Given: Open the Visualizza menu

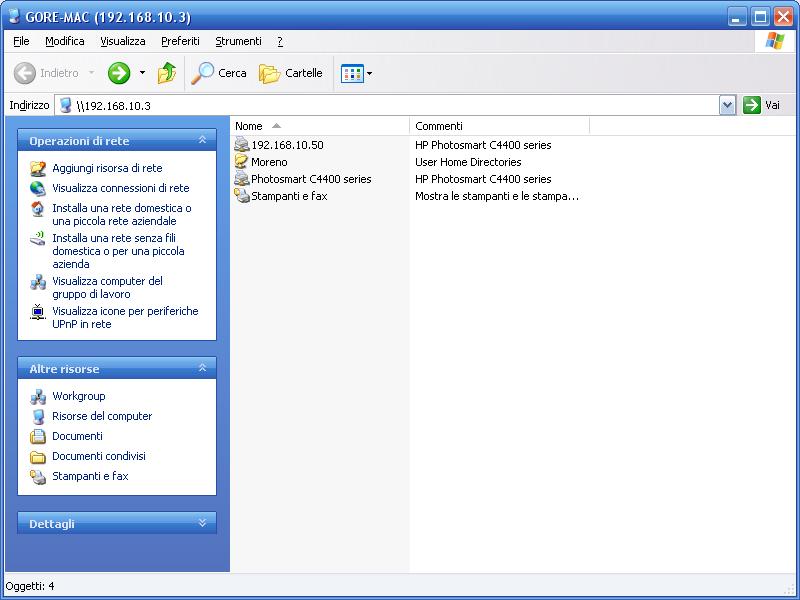Looking at the screenshot, I should (122, 41).
